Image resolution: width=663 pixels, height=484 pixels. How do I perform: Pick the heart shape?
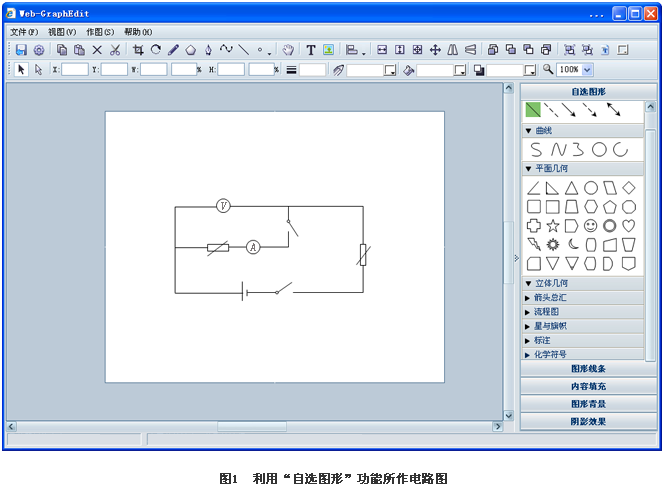coord(629,226)
